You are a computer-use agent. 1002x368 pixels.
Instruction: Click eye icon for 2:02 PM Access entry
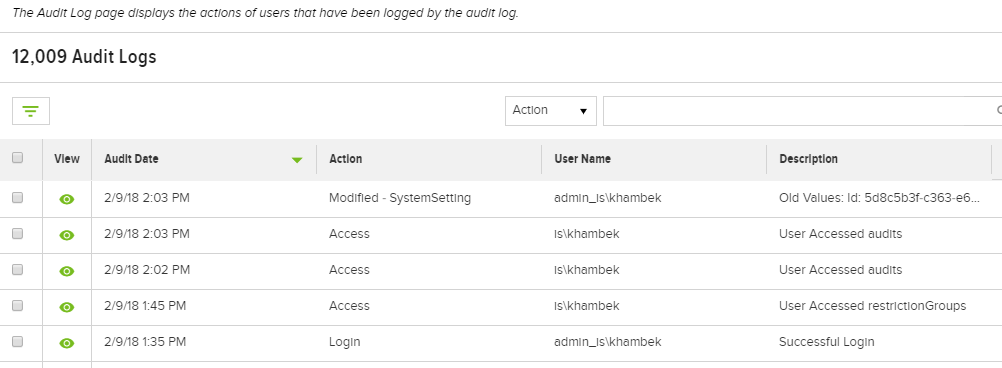66,272
